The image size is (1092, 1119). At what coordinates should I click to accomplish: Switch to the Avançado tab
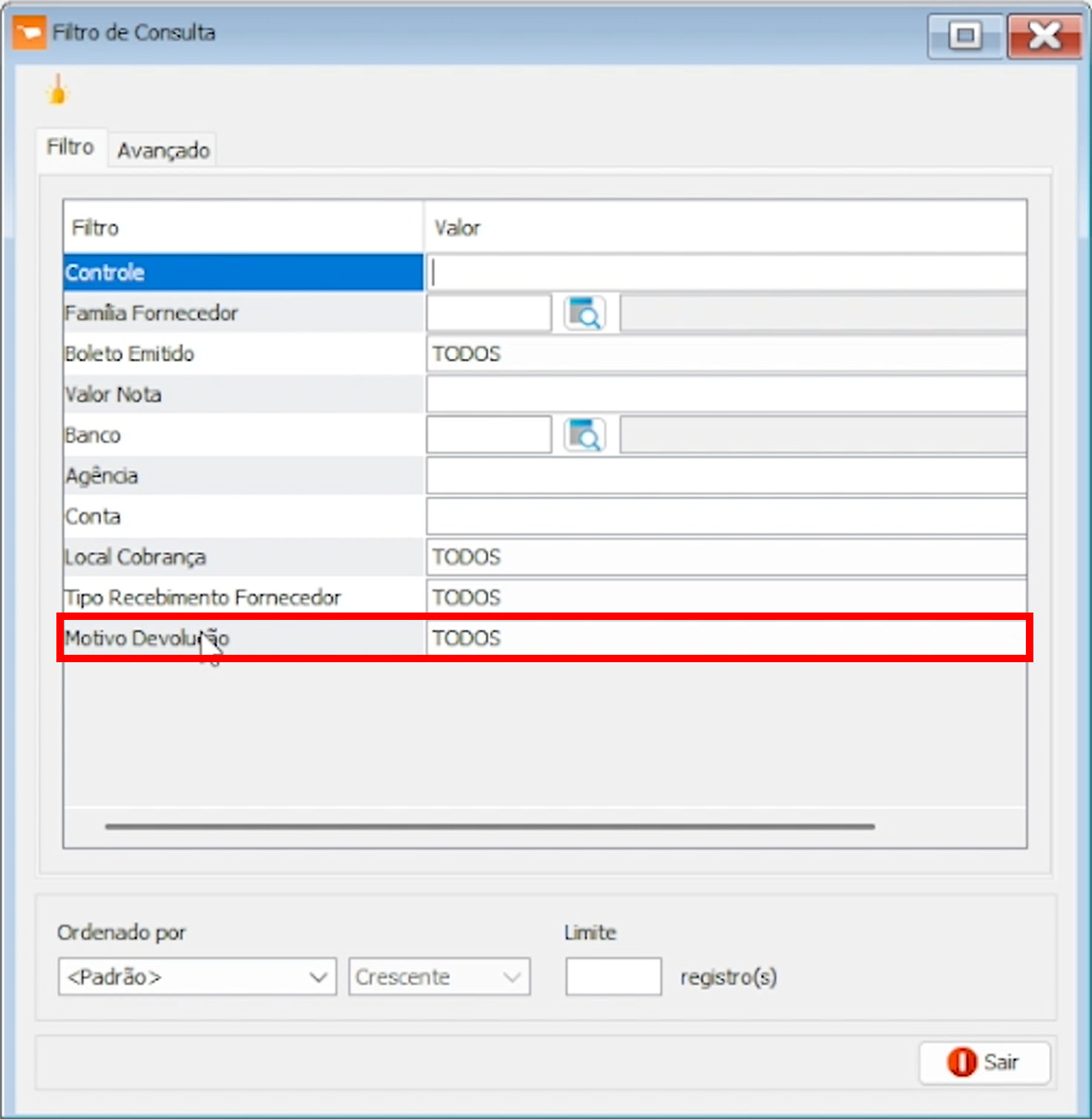click(x=163, y=151)
